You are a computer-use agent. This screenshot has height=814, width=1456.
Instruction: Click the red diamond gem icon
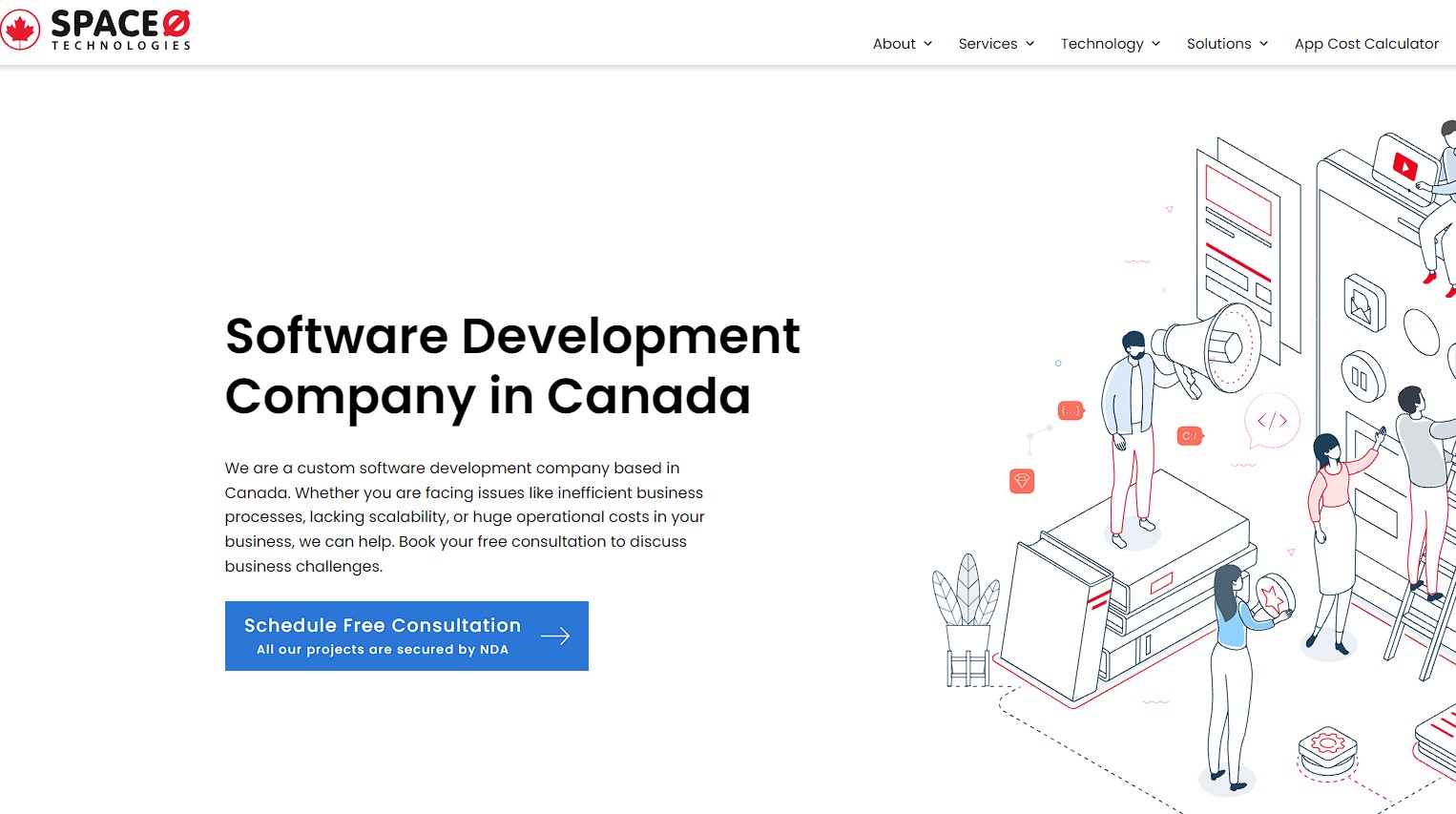click(1022, 481)
